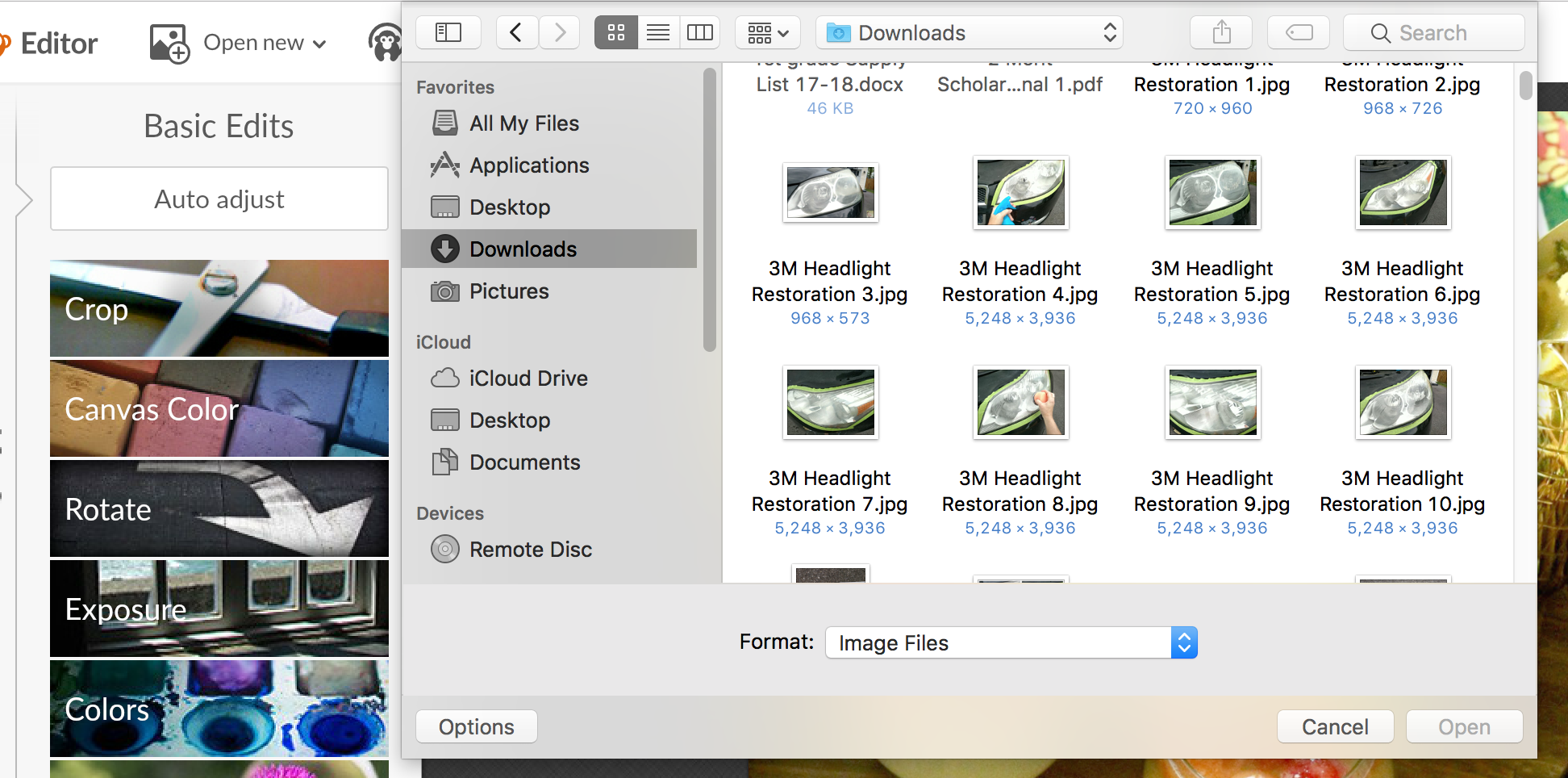The width and height of the screenshot is (1568, 778).
Task: Open Desktop under iCloud
Action: [549, 420]
